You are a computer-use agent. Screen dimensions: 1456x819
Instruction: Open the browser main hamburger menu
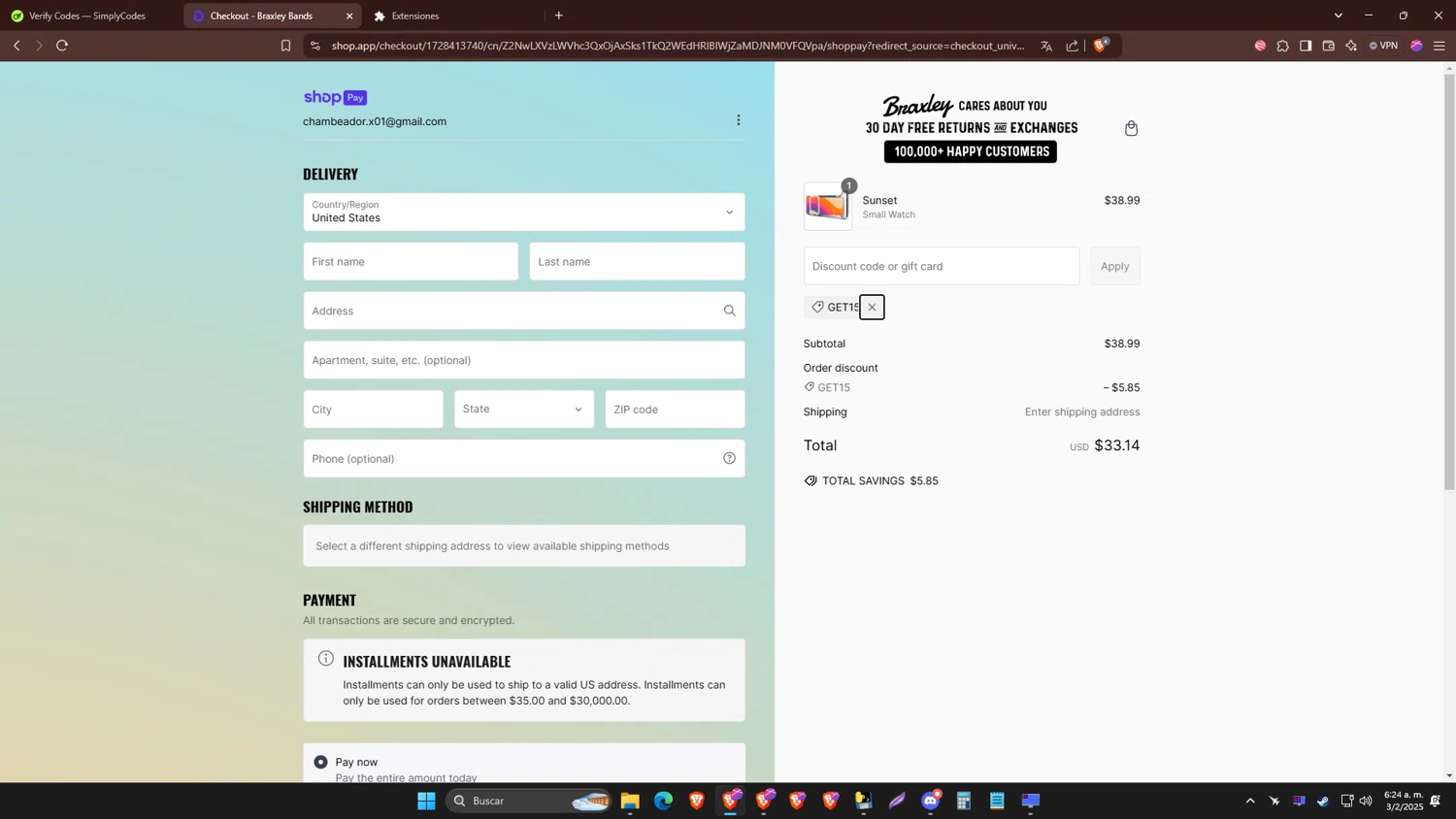click(x=1439, y=46)
